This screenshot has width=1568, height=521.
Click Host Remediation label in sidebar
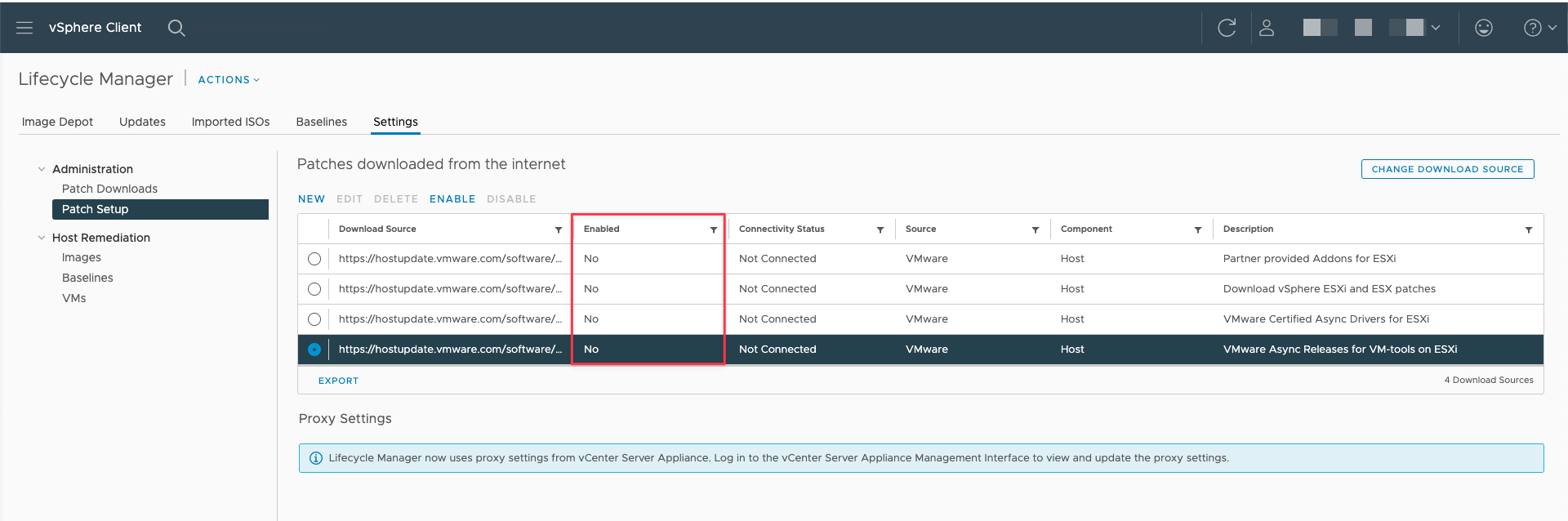pos(101,238)
